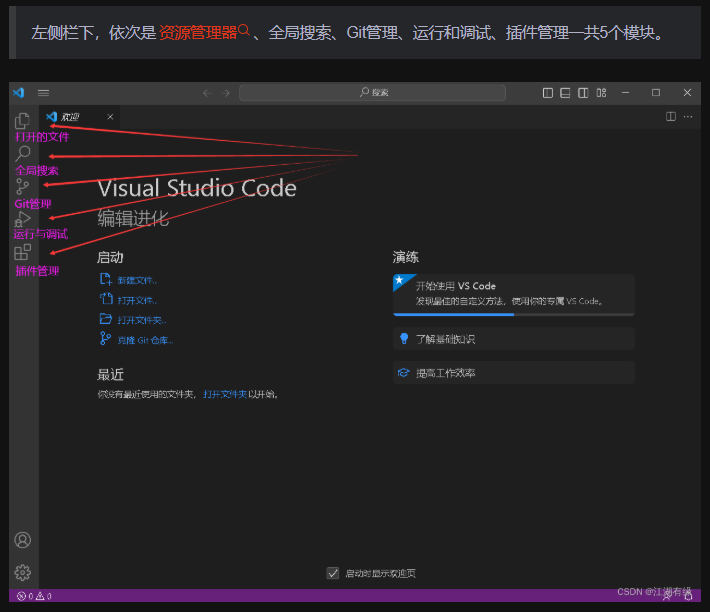Viewport: 710px width, 612px height.
Task: Click the 演练 section heading
Action: tap(406, 257)
